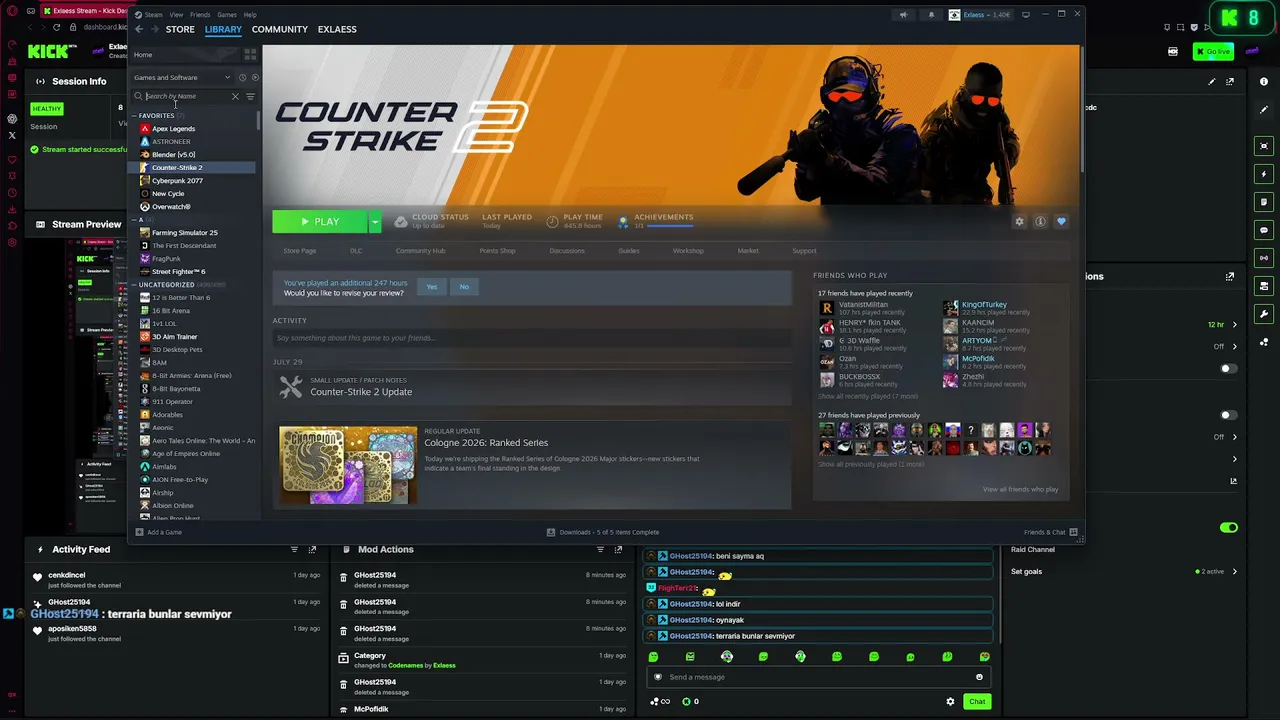Switch to the Store tab
Viewport: 1280px width, 720px height.
[180, 29]
